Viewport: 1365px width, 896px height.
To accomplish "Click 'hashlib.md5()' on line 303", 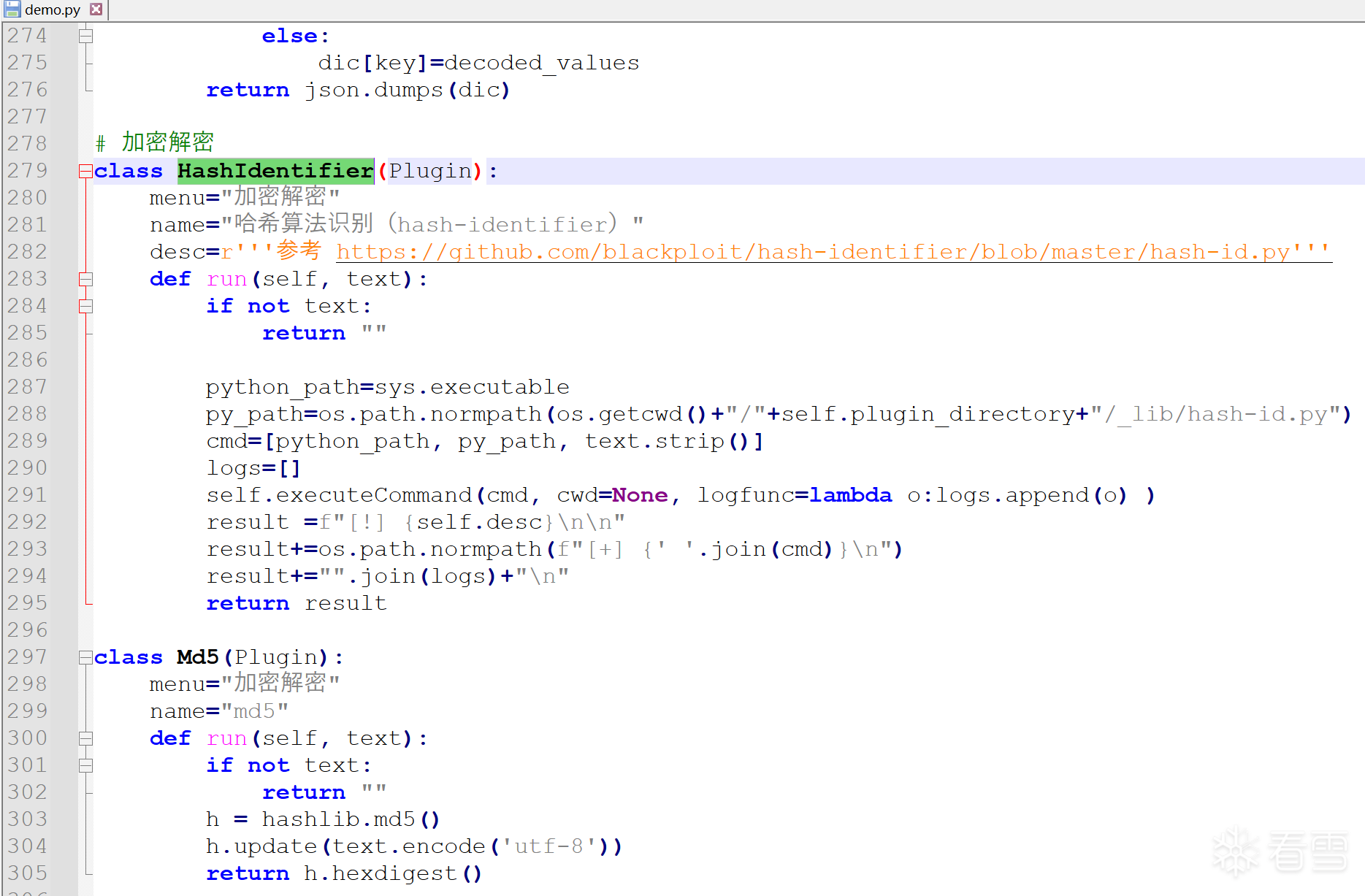I will tap(351, 819).
